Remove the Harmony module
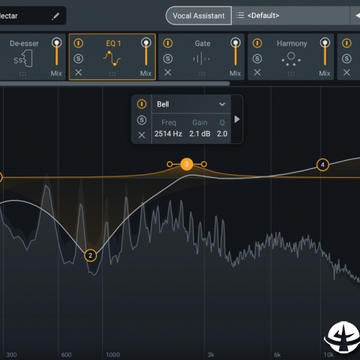 tap(257, 72)
